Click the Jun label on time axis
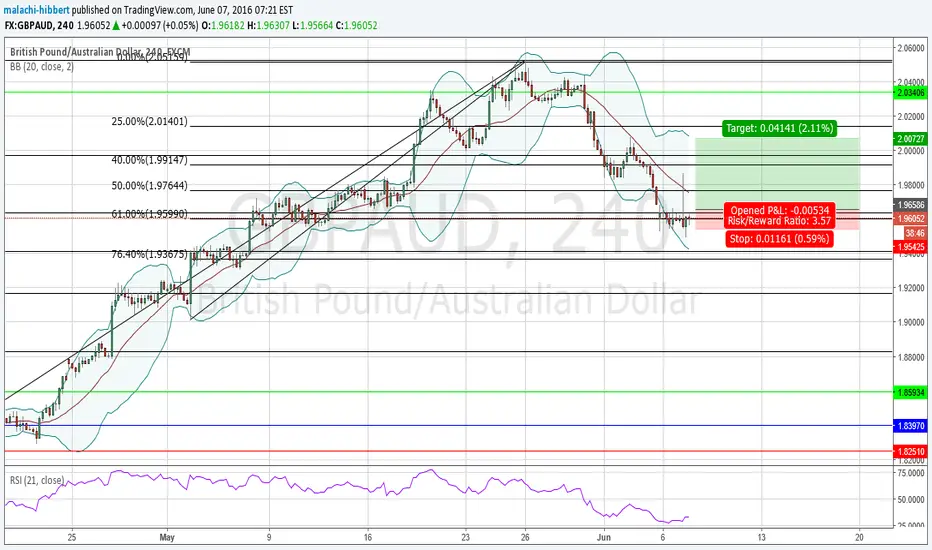Screen dimensions: 932x550 coord(603,538)
